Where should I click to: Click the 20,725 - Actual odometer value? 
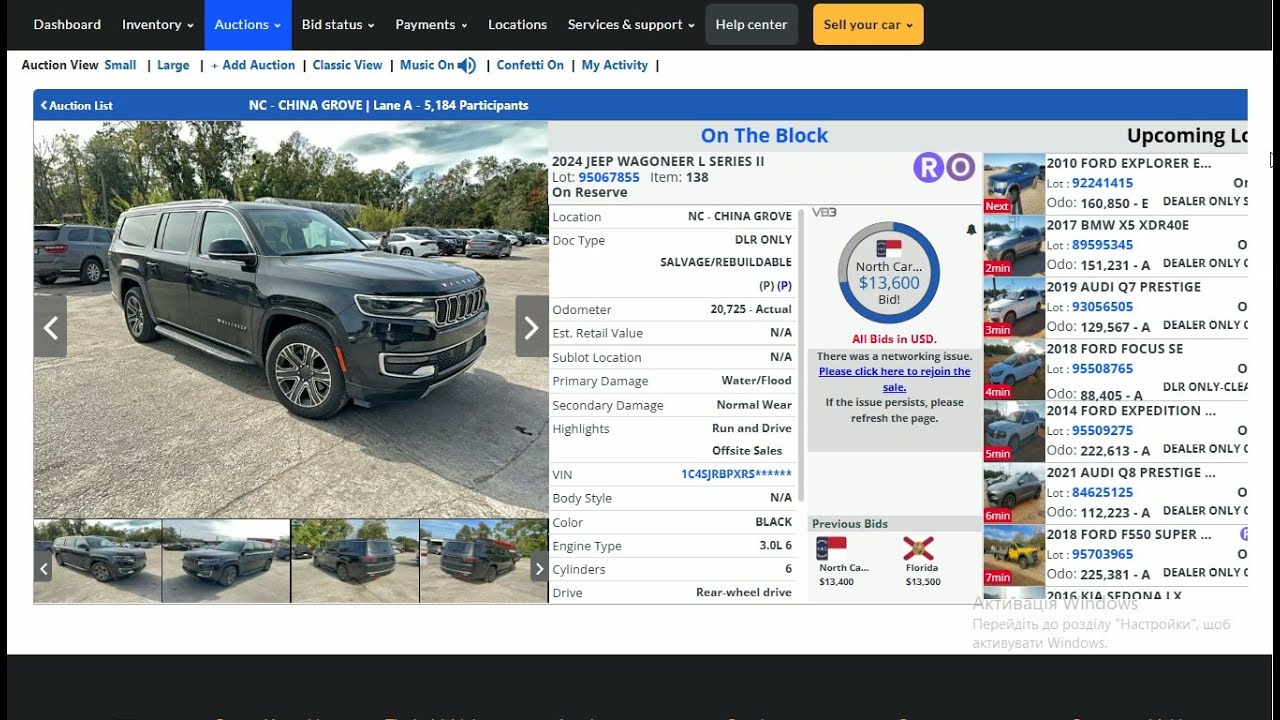751,310
